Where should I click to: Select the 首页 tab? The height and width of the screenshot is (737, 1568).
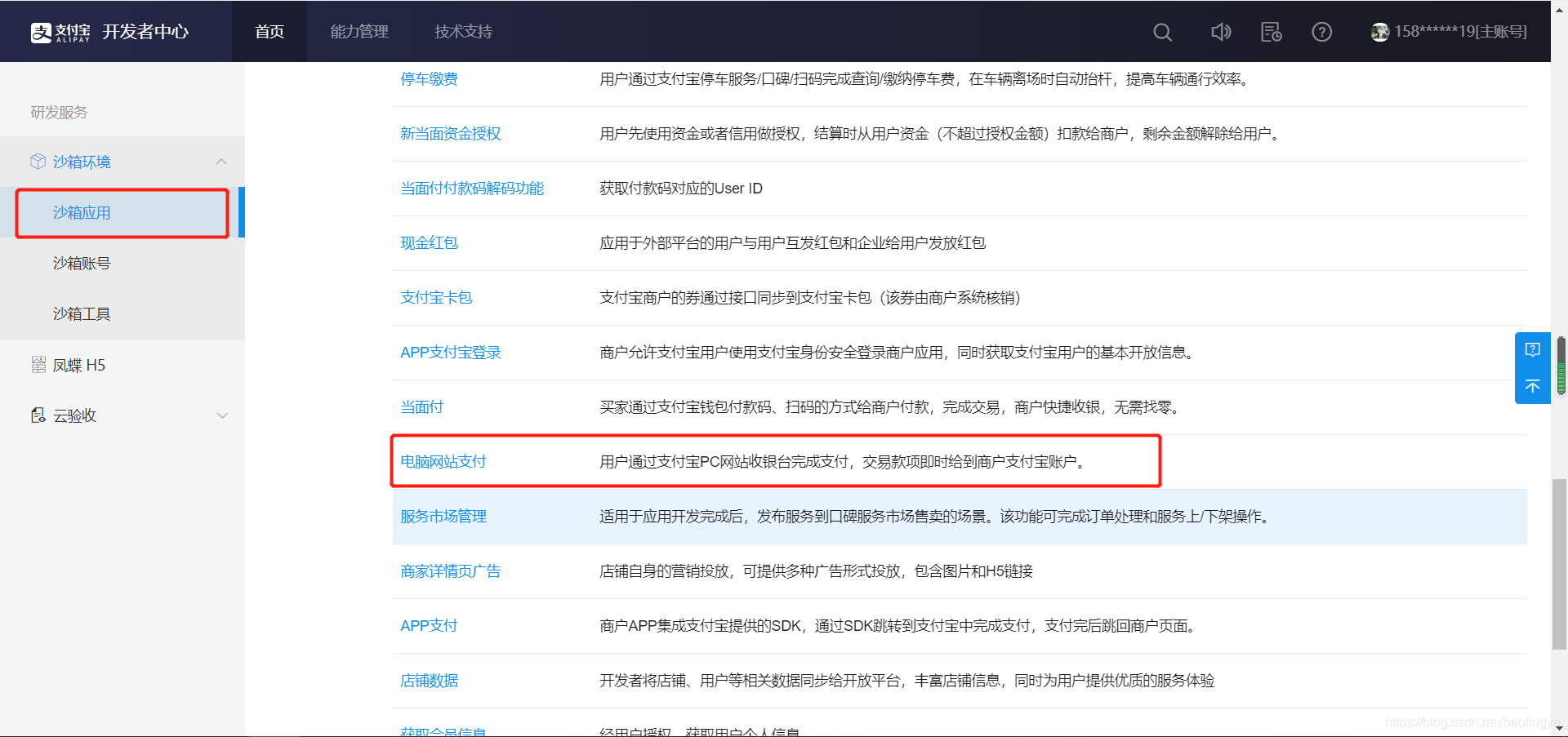269,31
